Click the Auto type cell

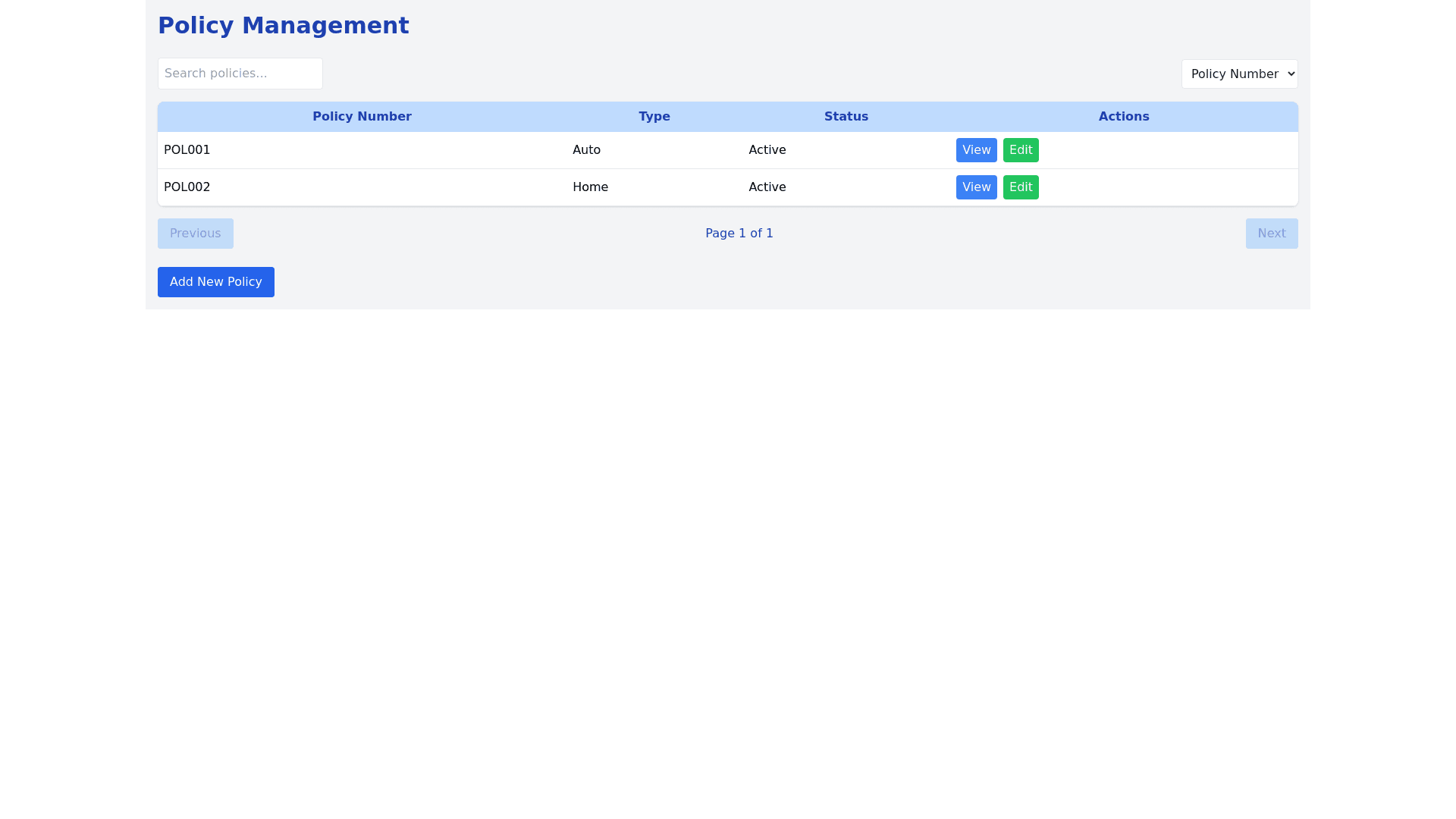586,150
